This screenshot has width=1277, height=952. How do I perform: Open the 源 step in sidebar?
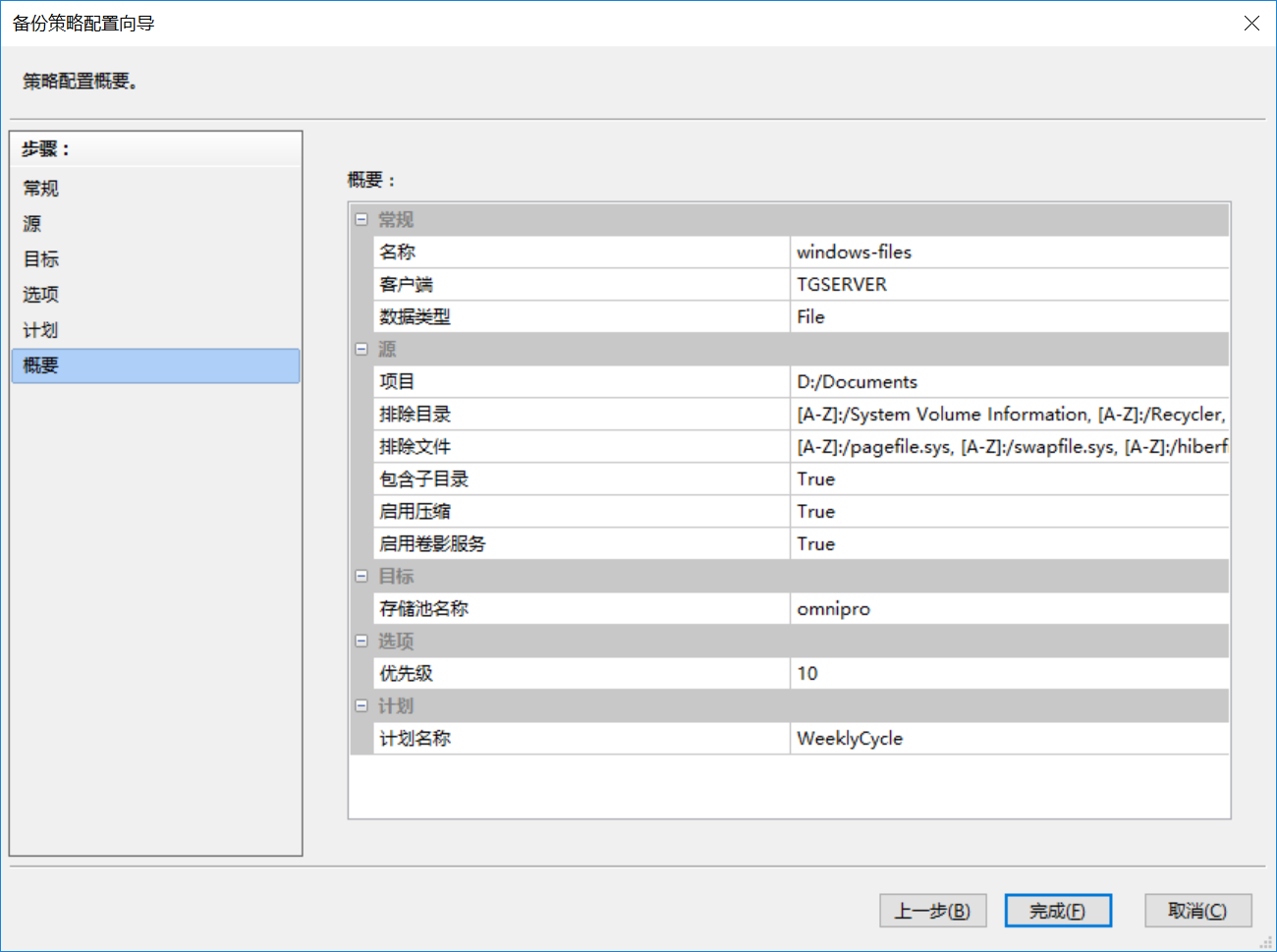tap(32, 224)
